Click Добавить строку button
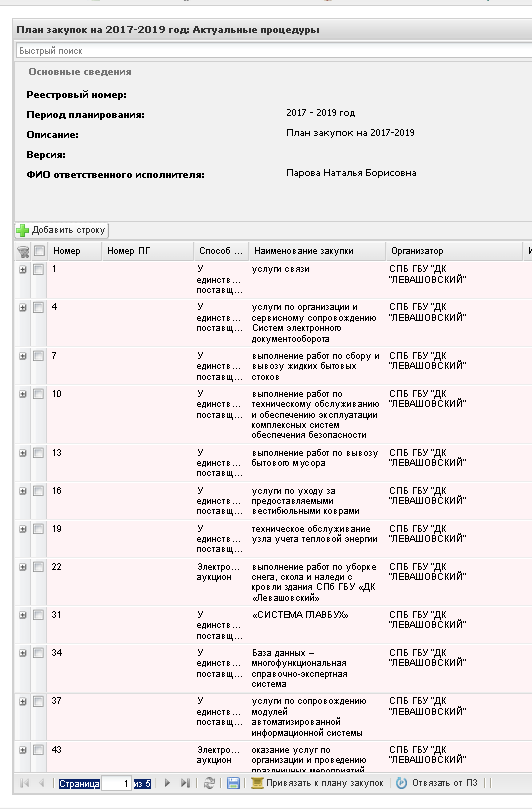532x809 pixels. pyautogui.click(x=62, y=230)
